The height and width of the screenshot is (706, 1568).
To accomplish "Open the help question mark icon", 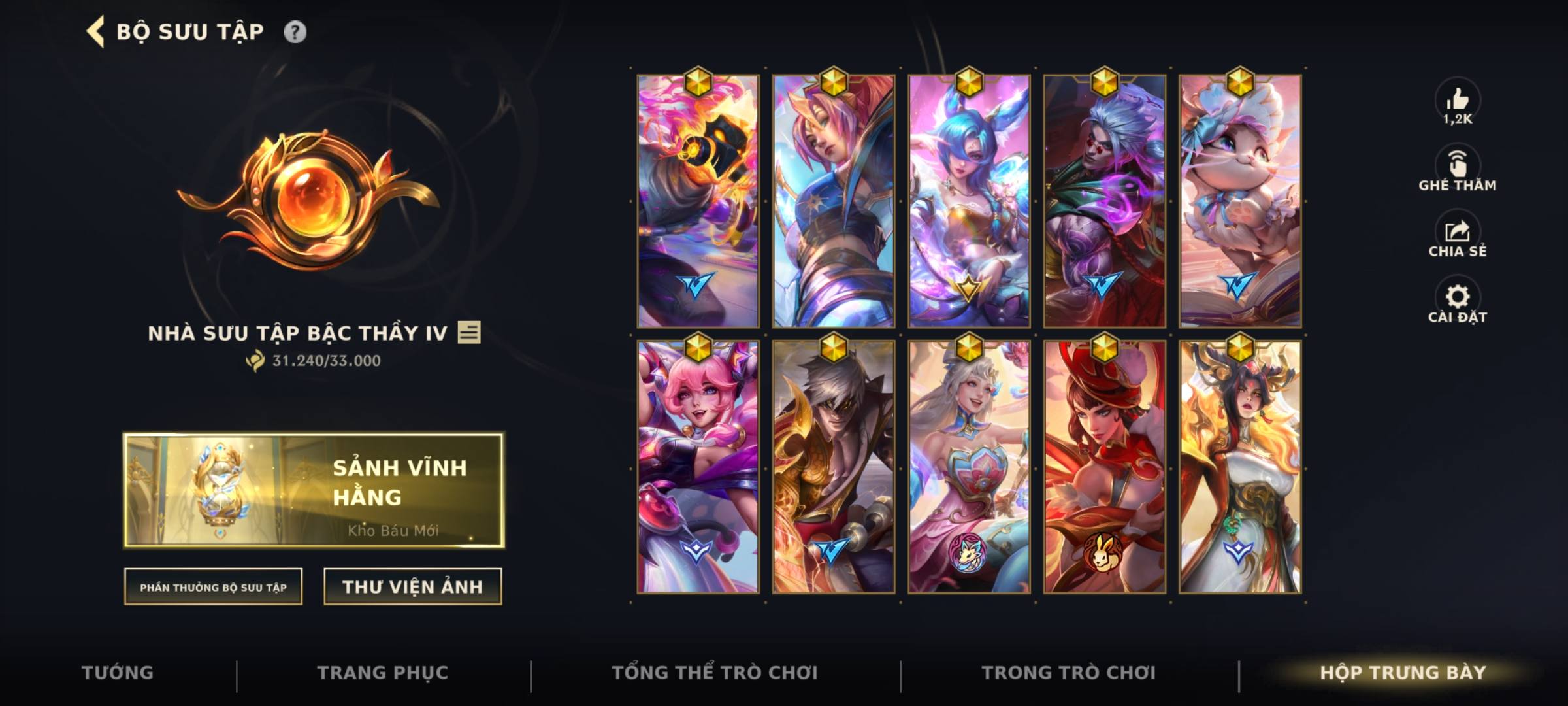I will coord(295,32).
